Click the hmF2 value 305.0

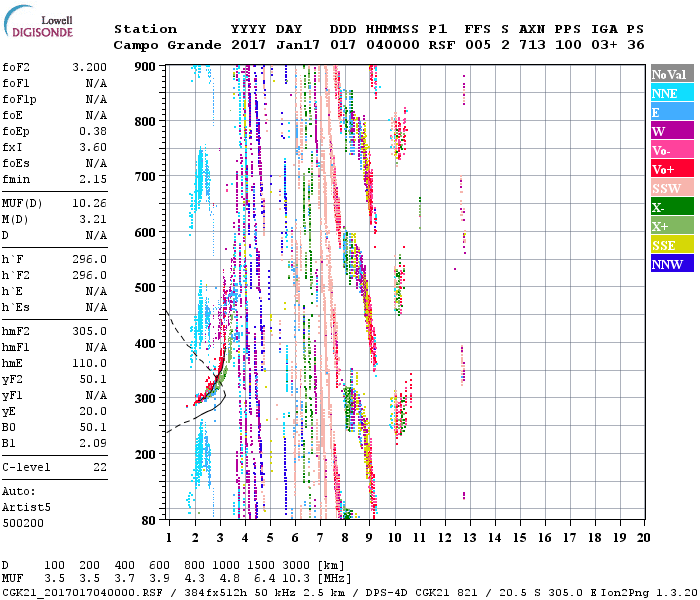(x=90, y=331)
